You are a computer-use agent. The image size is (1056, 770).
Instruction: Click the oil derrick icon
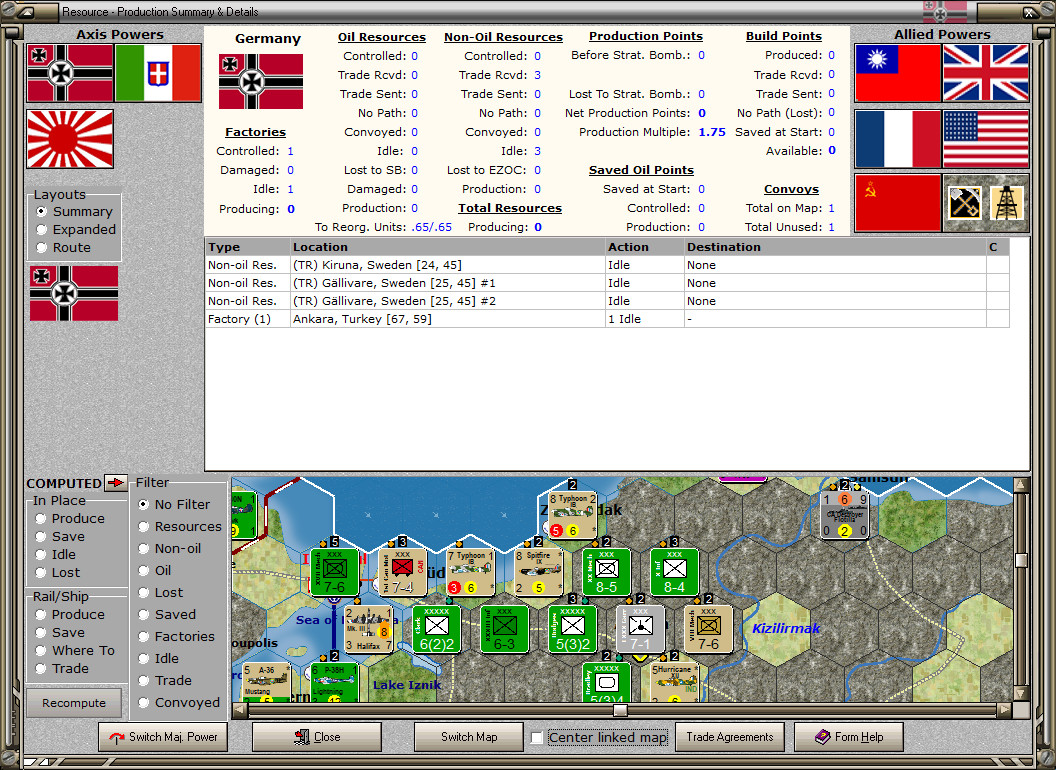click(x=1007, y=203)
